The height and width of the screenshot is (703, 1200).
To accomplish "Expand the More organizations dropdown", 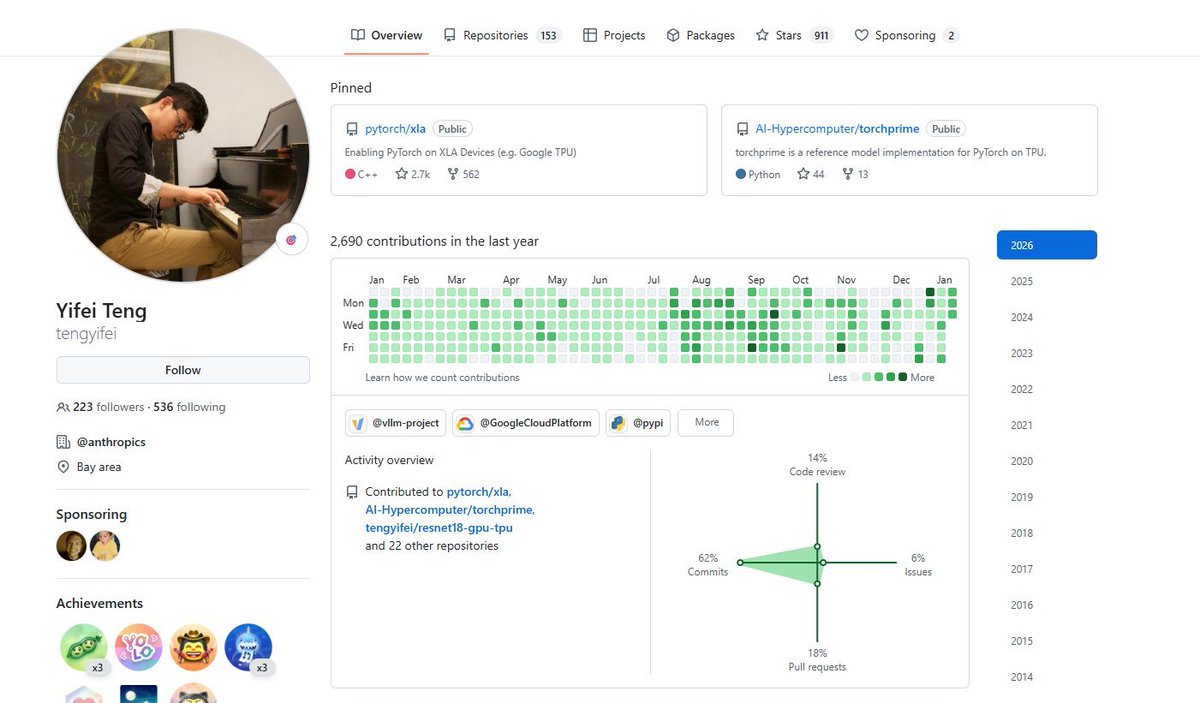I will (x=706, y=423).
